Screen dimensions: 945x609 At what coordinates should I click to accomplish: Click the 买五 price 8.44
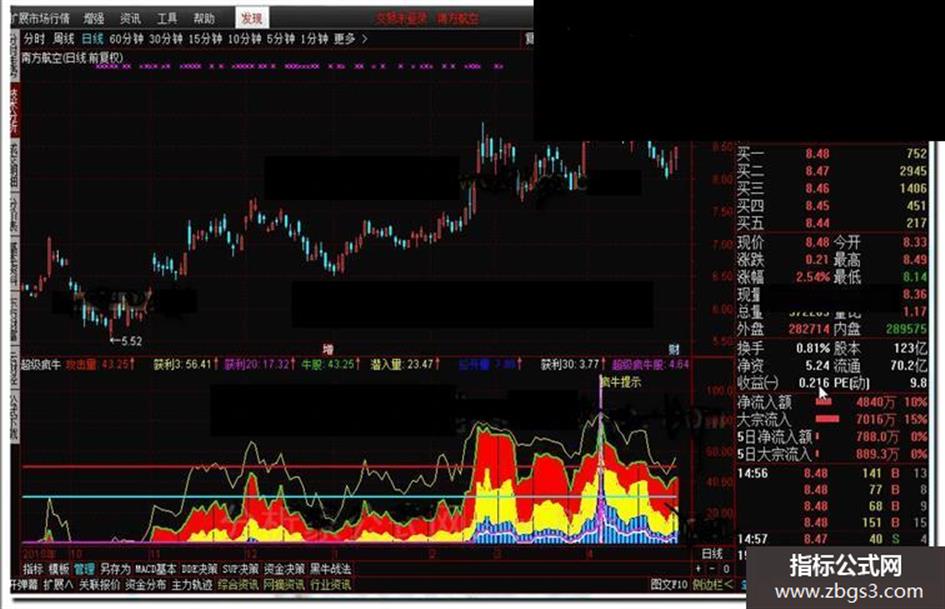tap(817, 224)
